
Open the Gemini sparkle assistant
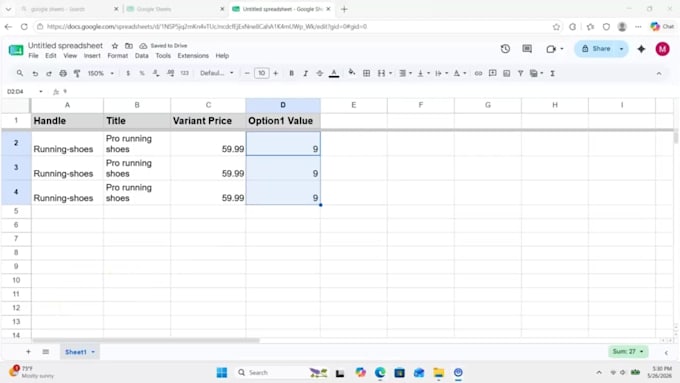(x=641, y=49)
